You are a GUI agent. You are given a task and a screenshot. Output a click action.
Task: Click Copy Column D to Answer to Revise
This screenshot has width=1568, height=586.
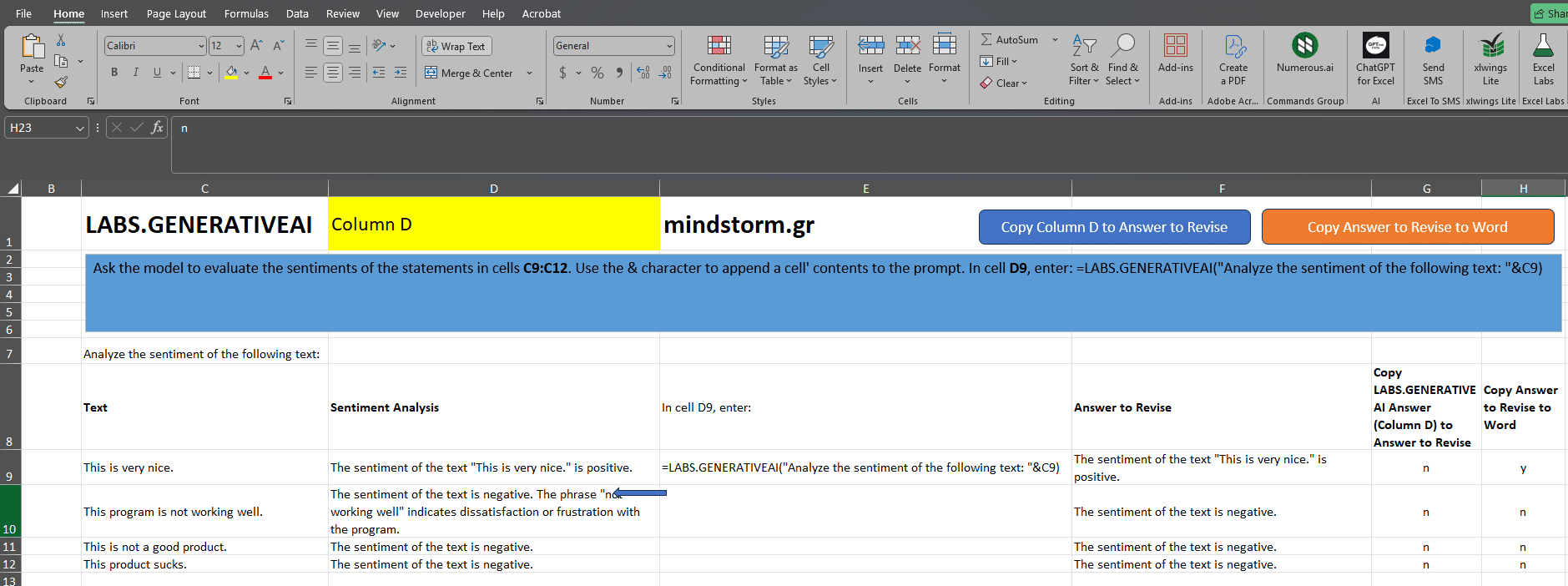pos(1114,227)
